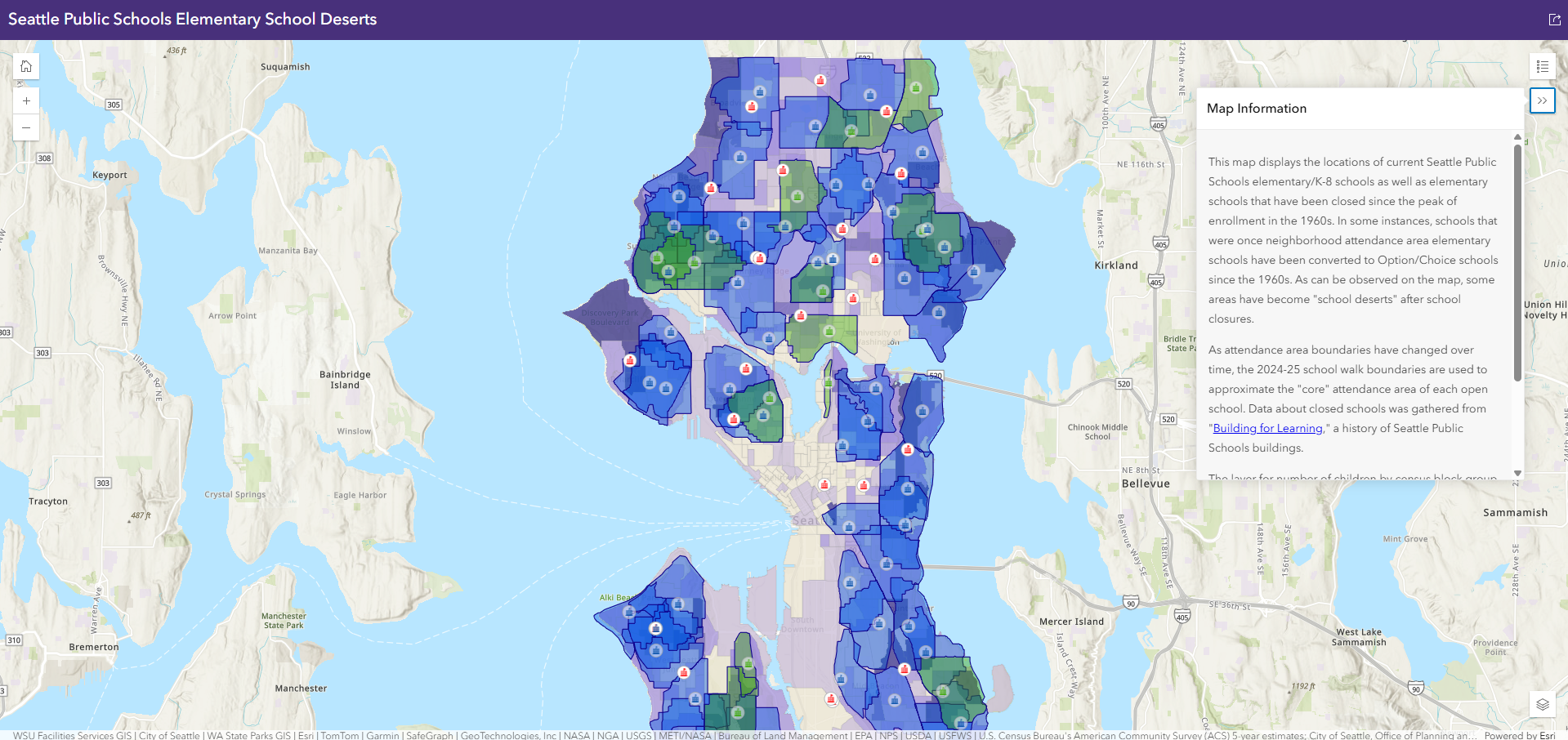Click the white-highlighted school marker near Alki

pyautogui.click(x=655, y=628)
